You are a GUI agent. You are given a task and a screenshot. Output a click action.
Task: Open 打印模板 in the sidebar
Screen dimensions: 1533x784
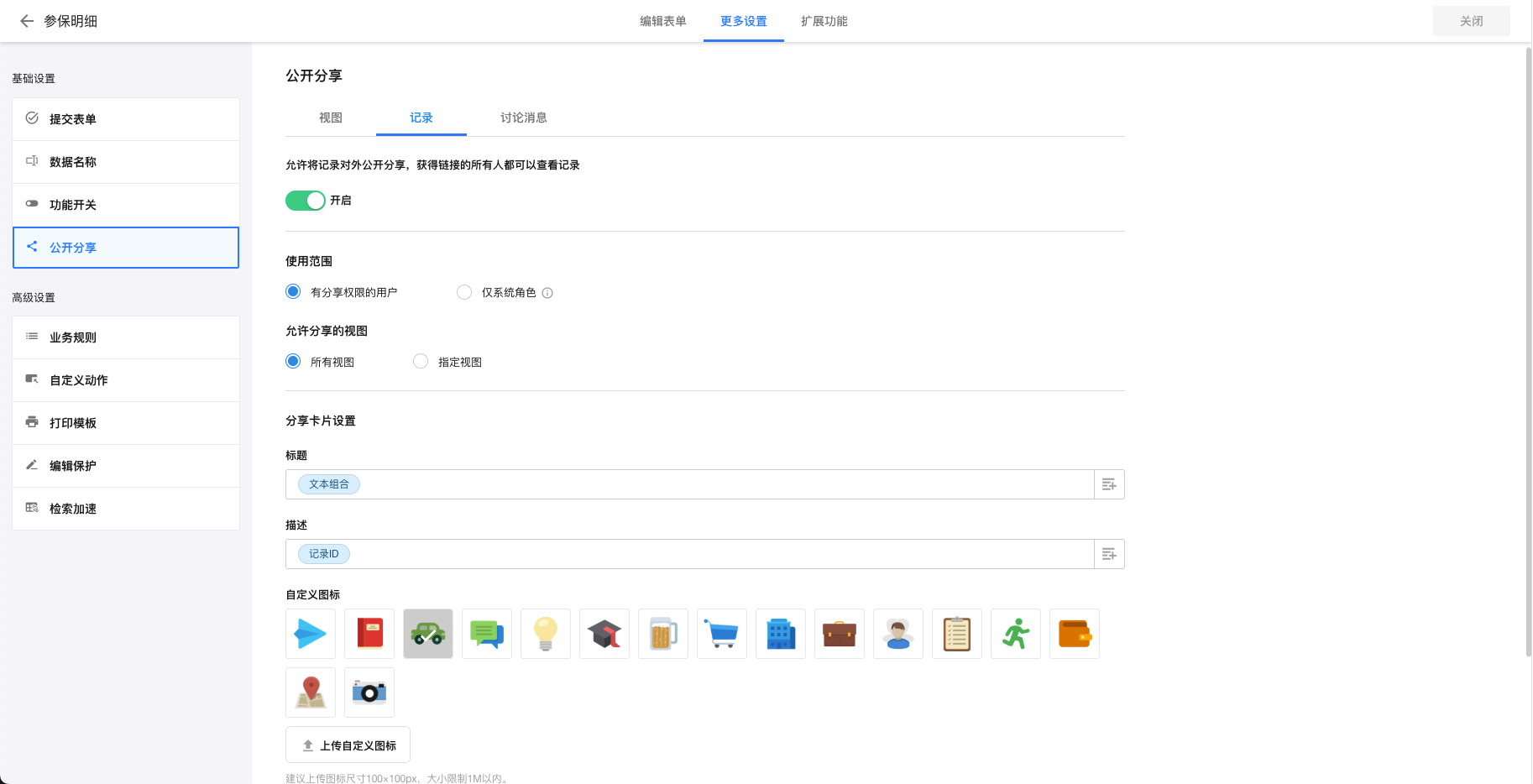click(x=73, y=423)
